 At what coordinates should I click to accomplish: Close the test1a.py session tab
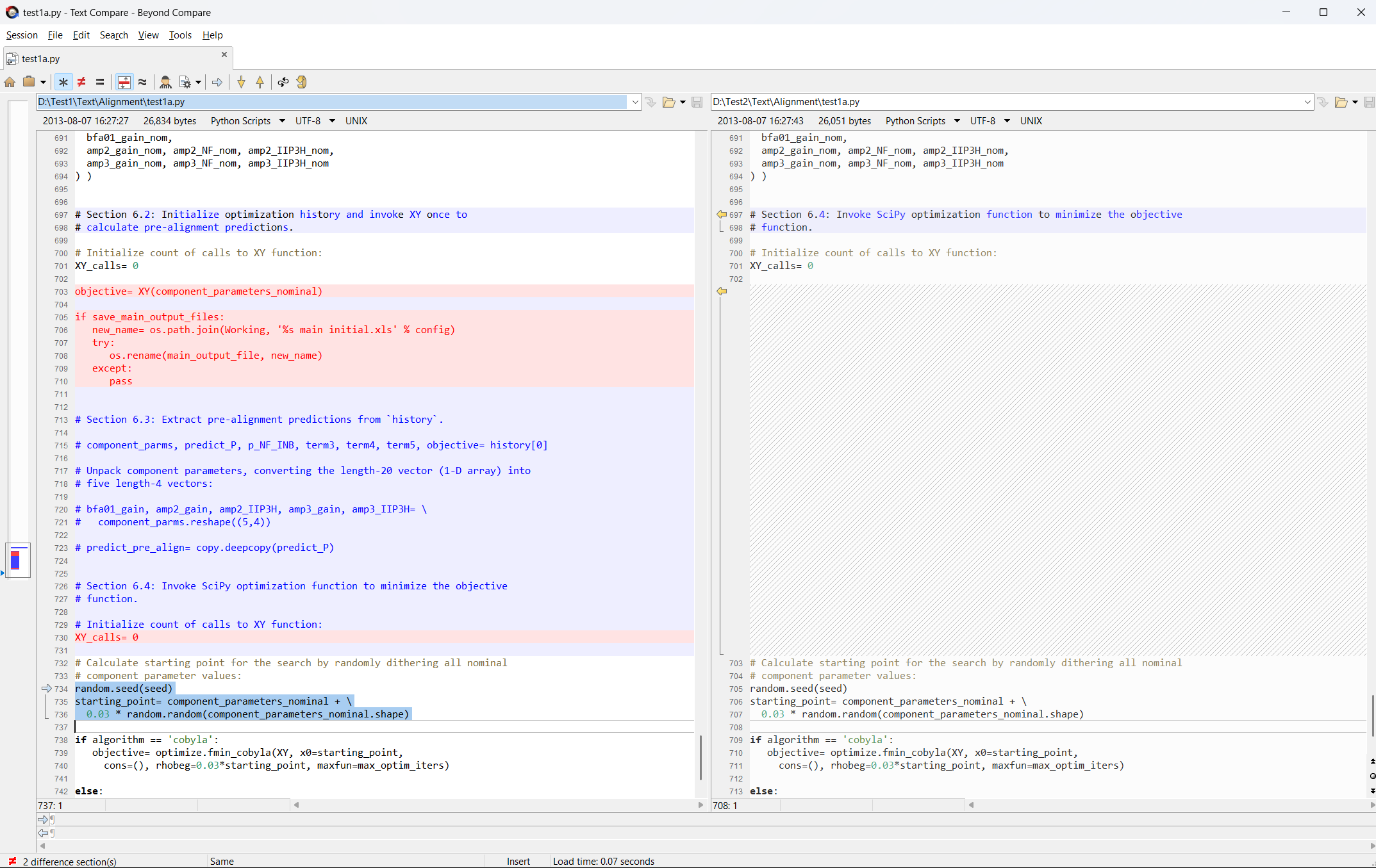point(224,54)
